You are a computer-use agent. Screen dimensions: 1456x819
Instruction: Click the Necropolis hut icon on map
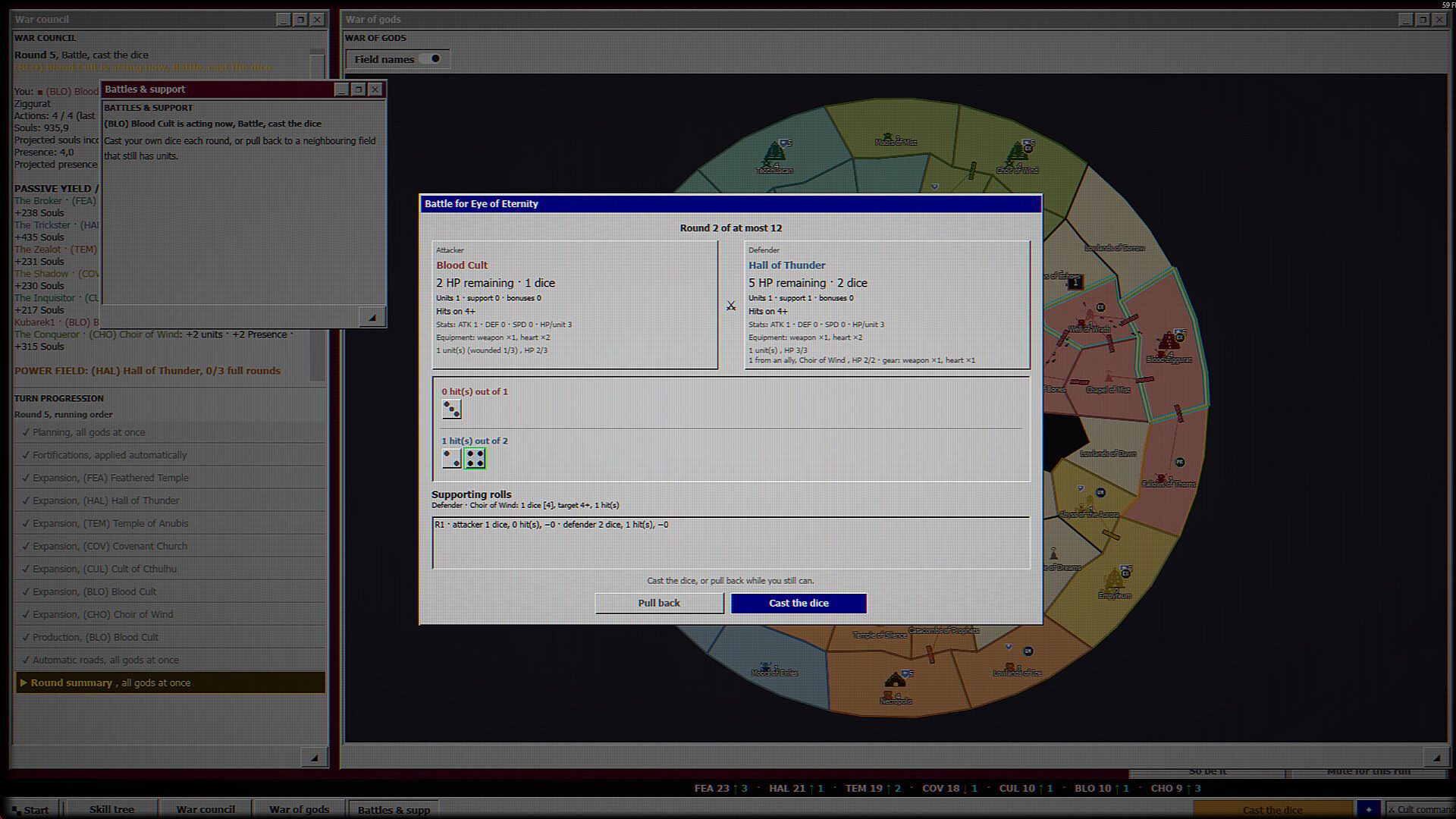(x=895, y=680)
